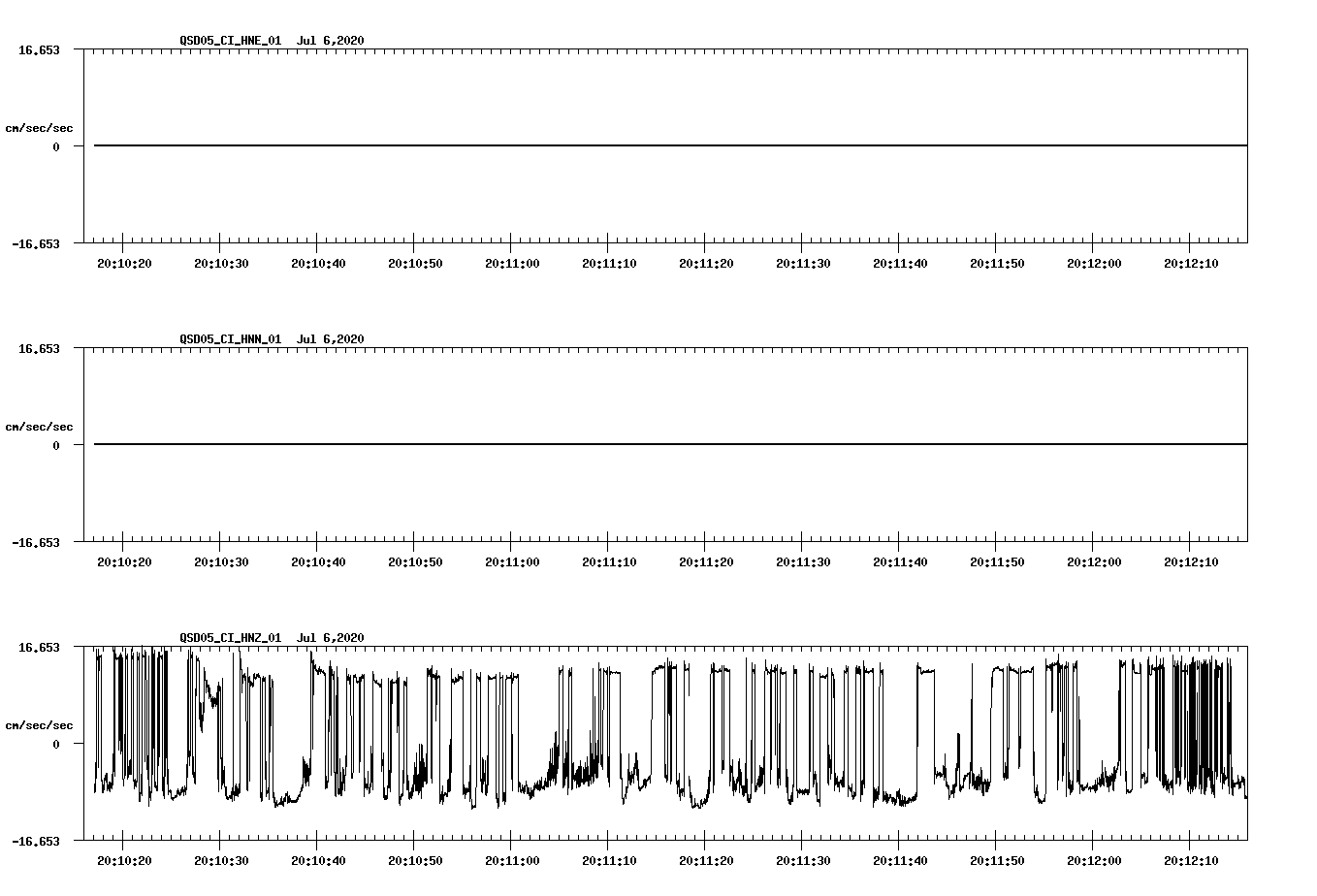Click the 20:12:00 time label under HNE plot
The width and height of the screenshot is (1317, 896).
[x=1094, y=263]
